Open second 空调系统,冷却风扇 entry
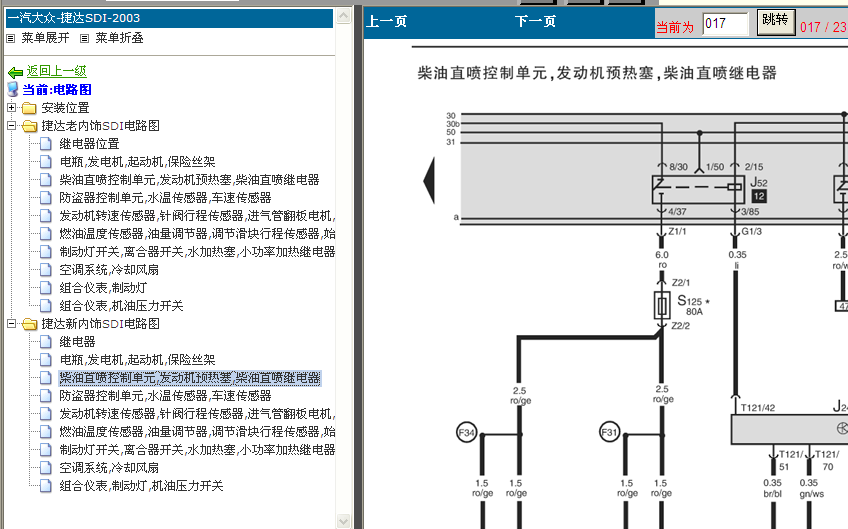The image size is (848, 529). (x=109, y=468)
